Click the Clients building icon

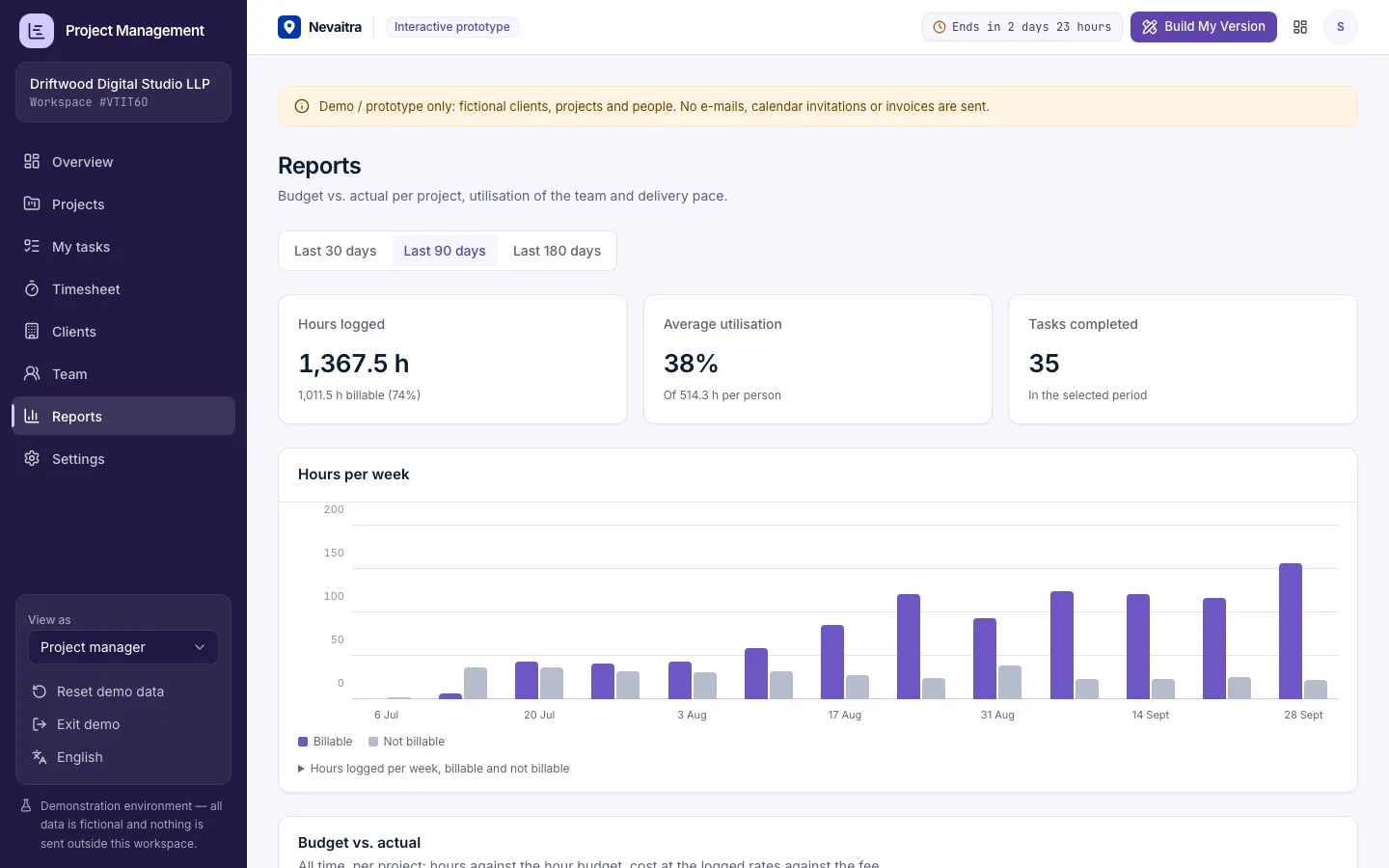point(32,331)
